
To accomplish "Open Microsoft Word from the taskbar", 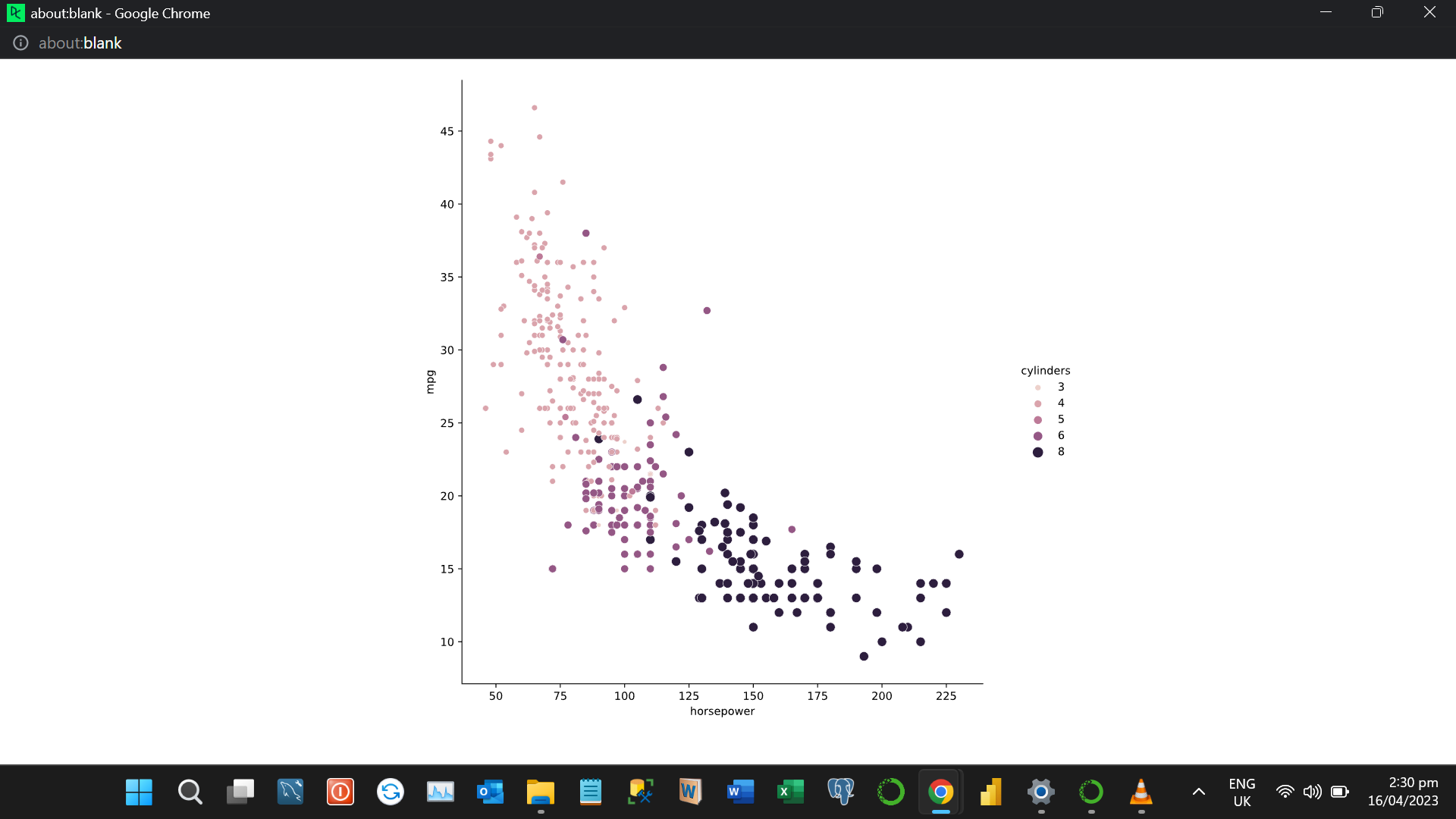I will 741,791.
